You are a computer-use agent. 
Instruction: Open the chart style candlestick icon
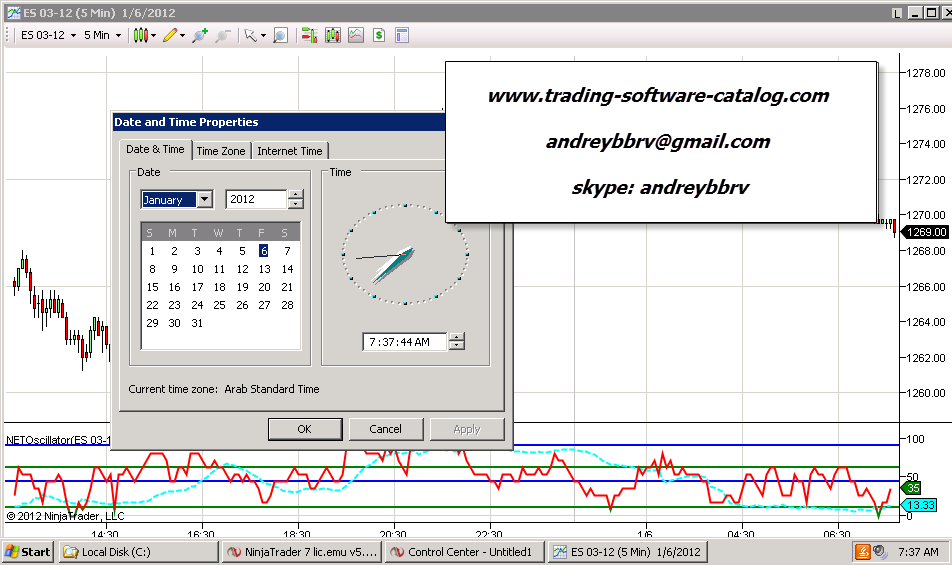(x=141, y=35)
